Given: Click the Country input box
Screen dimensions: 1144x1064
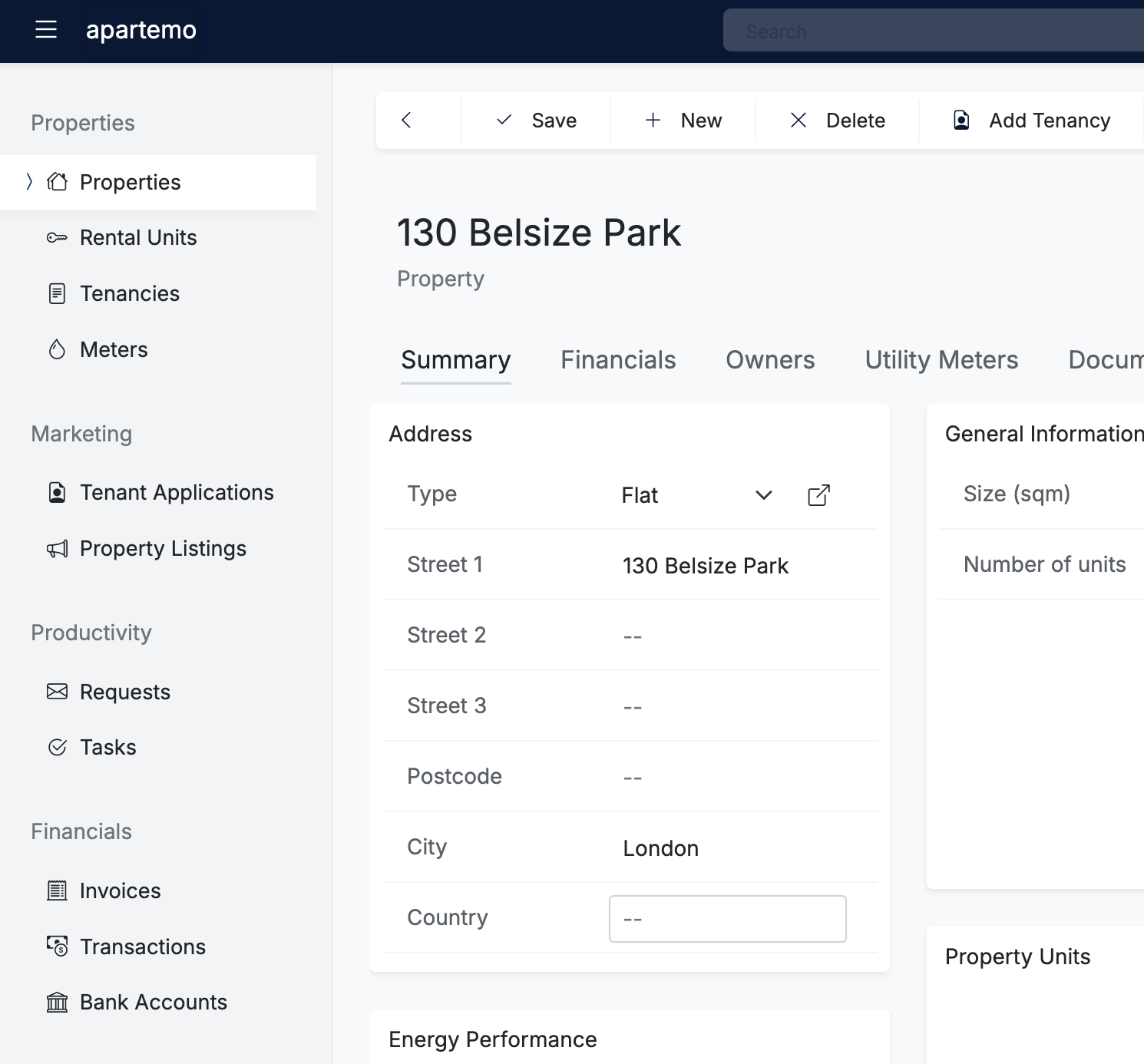Looking at the screenshot, I should [728, 919].
